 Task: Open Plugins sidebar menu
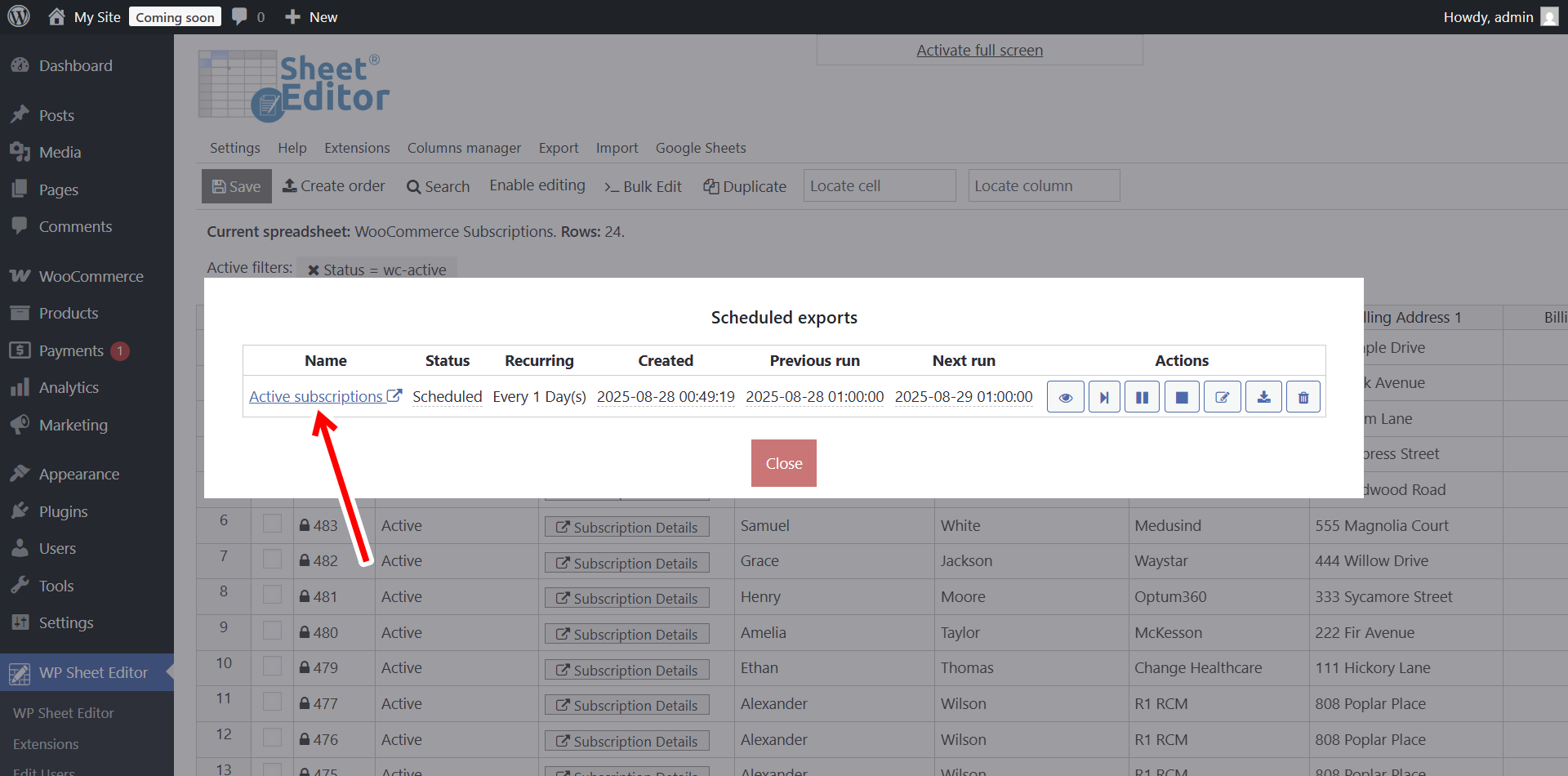click(63, 511)
